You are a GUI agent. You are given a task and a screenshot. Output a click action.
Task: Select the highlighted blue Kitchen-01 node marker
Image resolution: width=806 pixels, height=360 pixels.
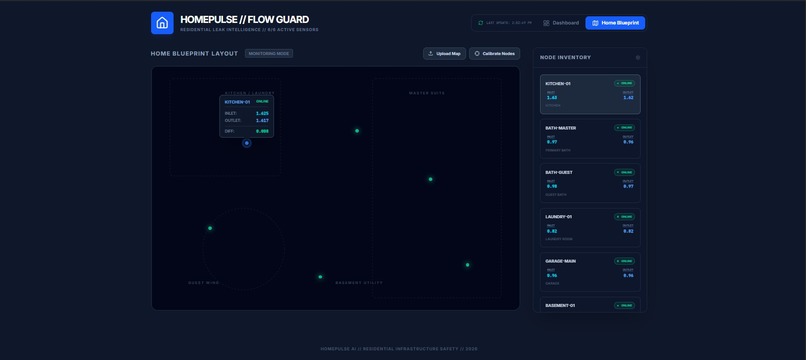coord(247,143)
